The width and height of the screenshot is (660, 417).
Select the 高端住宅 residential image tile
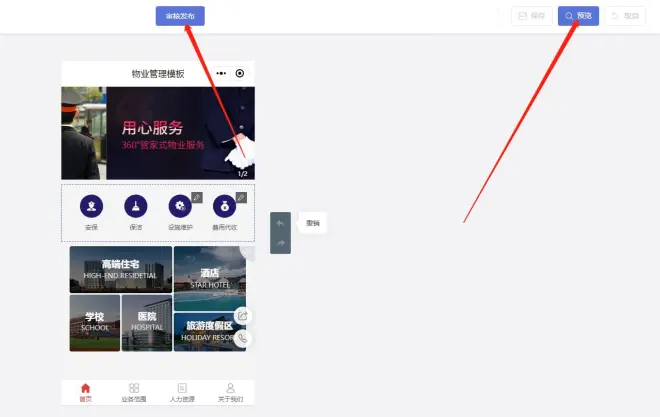coord(120,269)
